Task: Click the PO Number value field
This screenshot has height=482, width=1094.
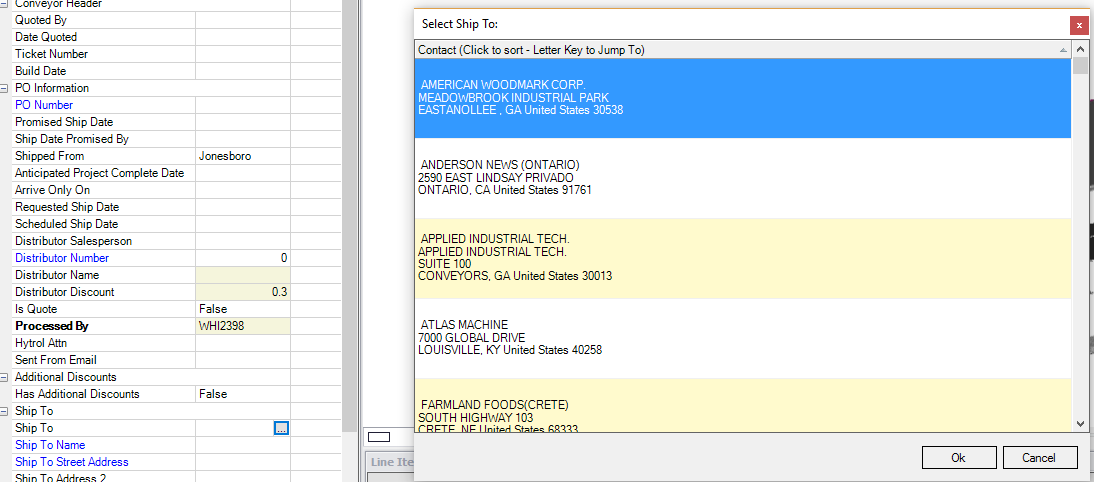Action: coord(243,105)
